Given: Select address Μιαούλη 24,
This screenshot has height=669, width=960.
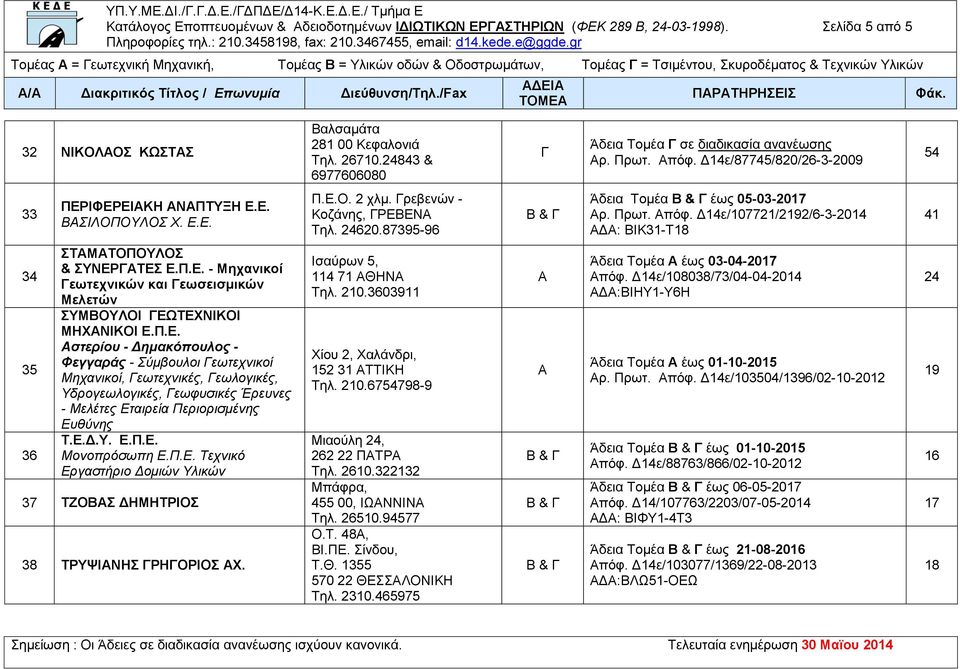Looking at the screenshot, I should pos(348,440).
